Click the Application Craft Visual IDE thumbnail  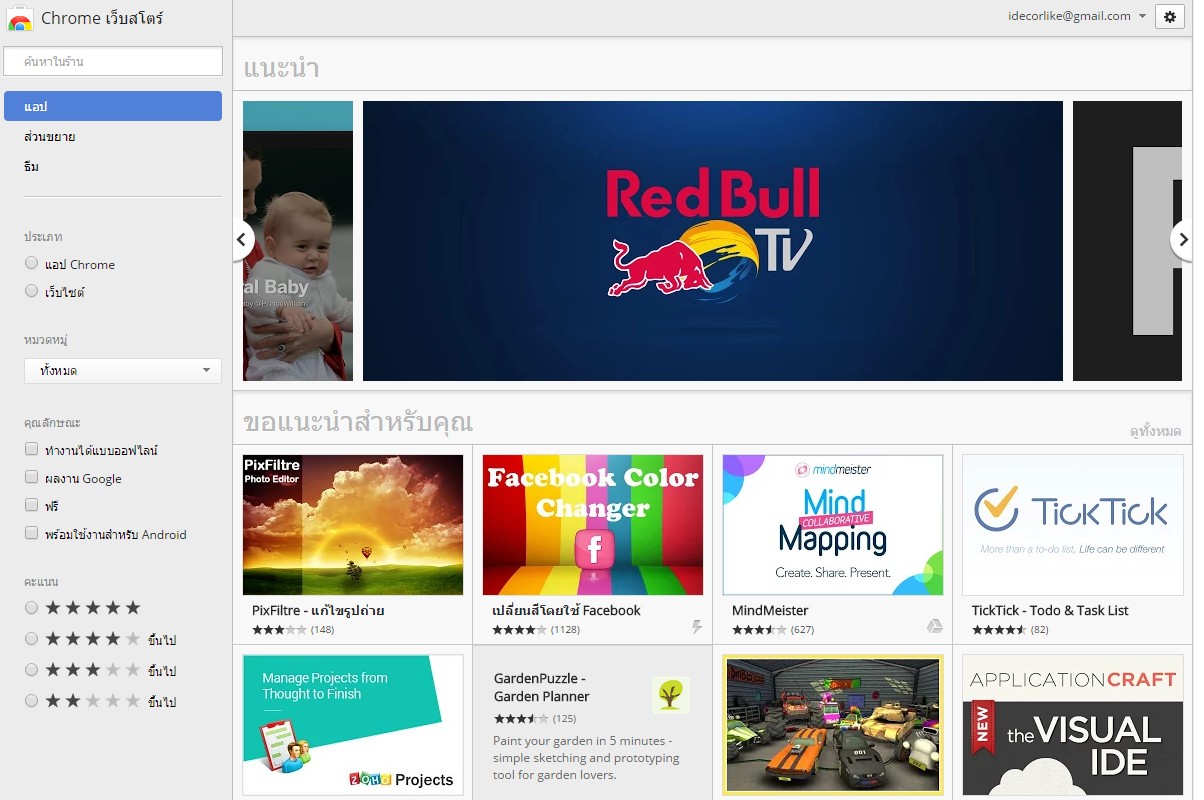tap(1073, 725)
